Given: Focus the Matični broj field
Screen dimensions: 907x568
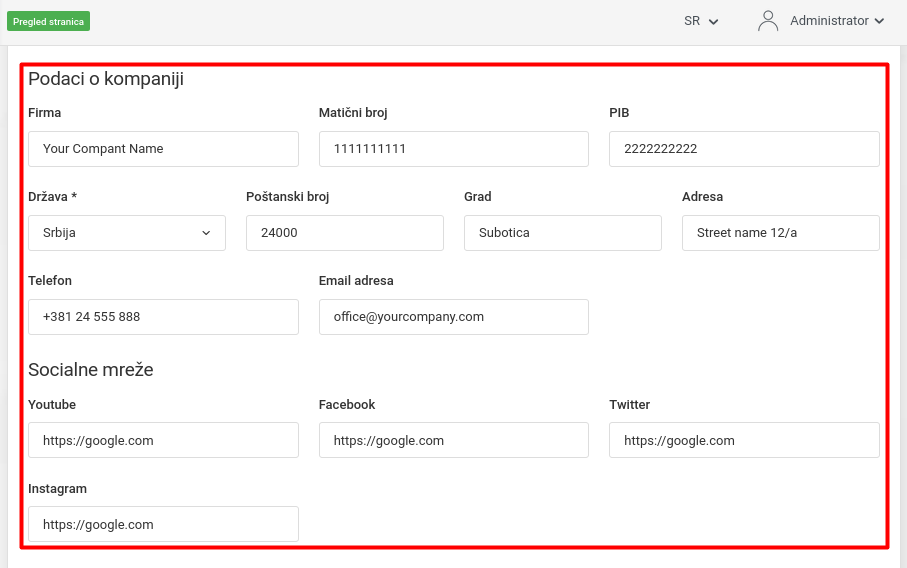Looking at the screenshot, I should point(453,149).
